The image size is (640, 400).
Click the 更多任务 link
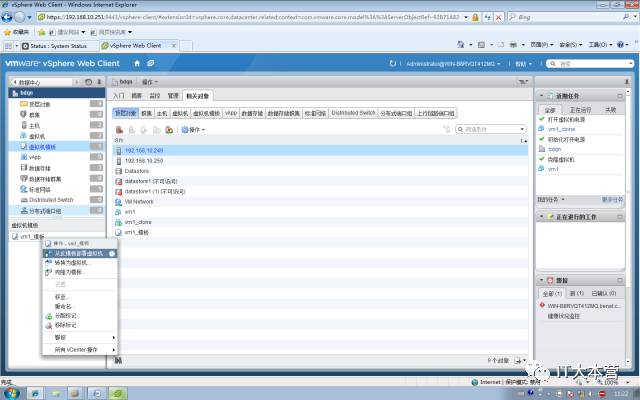(612, 200)
